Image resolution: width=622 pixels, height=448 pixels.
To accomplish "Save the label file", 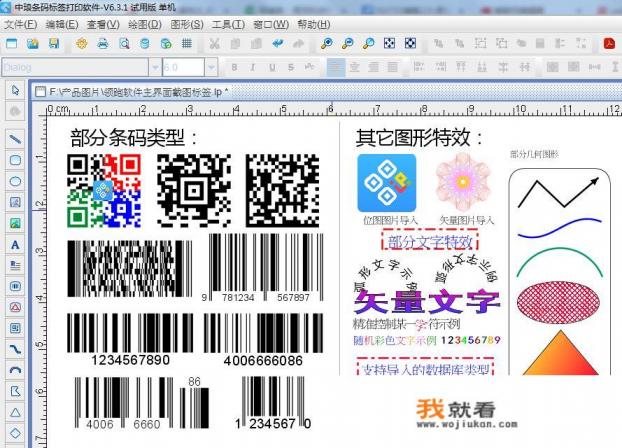I will 56,44.
